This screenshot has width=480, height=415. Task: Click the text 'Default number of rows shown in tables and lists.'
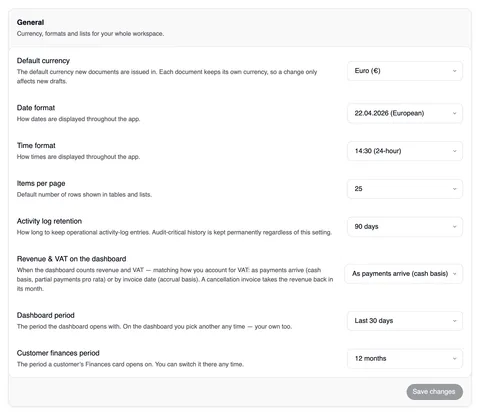click(84, 194)
